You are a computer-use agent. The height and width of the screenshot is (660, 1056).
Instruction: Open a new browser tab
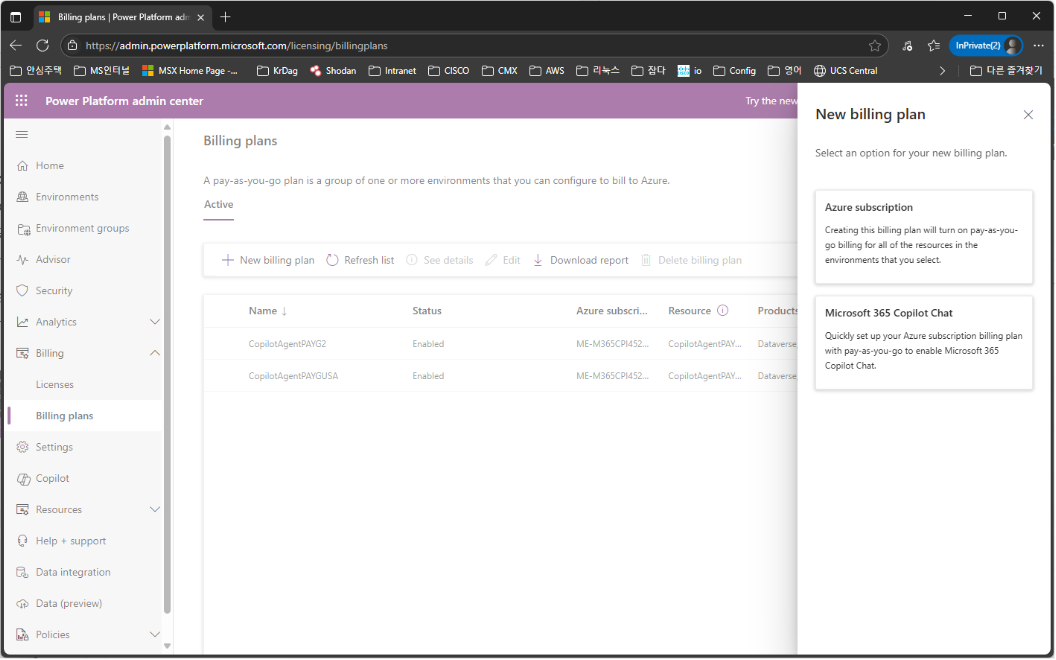[226, 17]
